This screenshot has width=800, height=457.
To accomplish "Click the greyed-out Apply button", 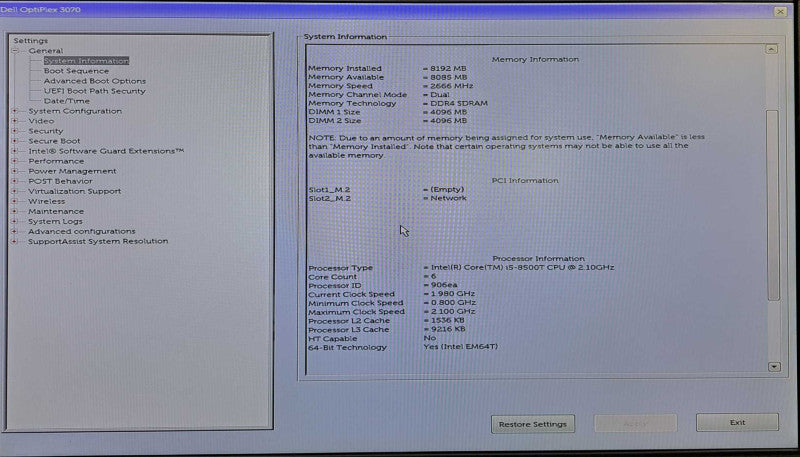I will tap(635, 423).
